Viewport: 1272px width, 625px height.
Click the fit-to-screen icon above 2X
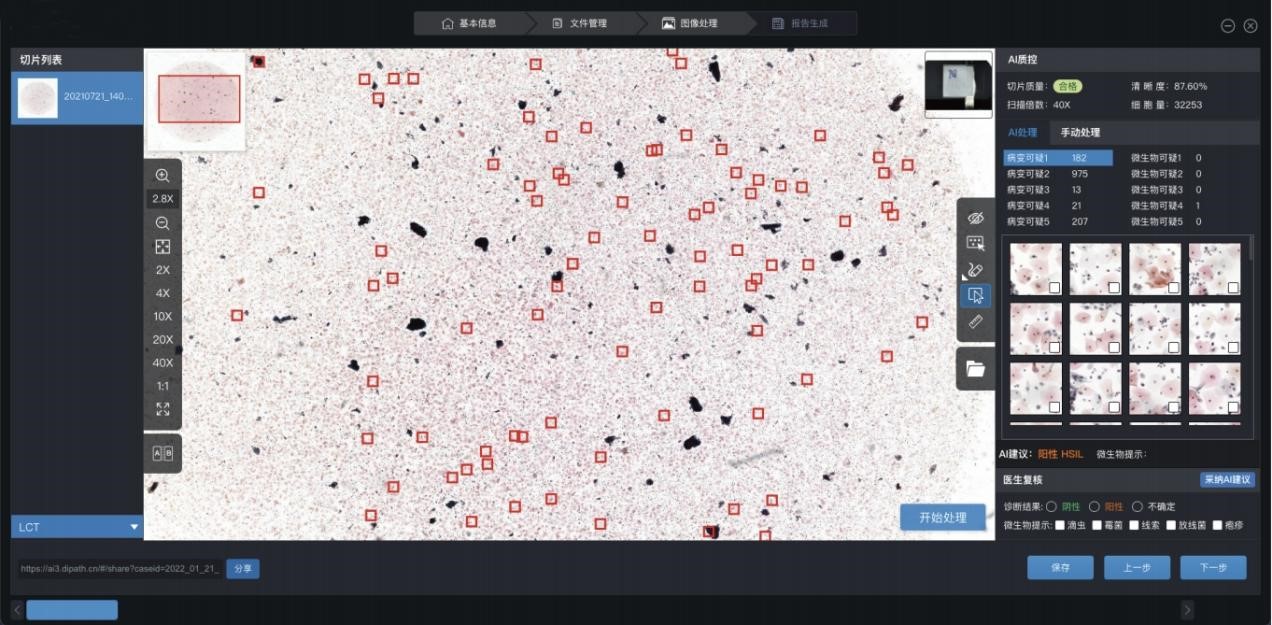[163, 247]
